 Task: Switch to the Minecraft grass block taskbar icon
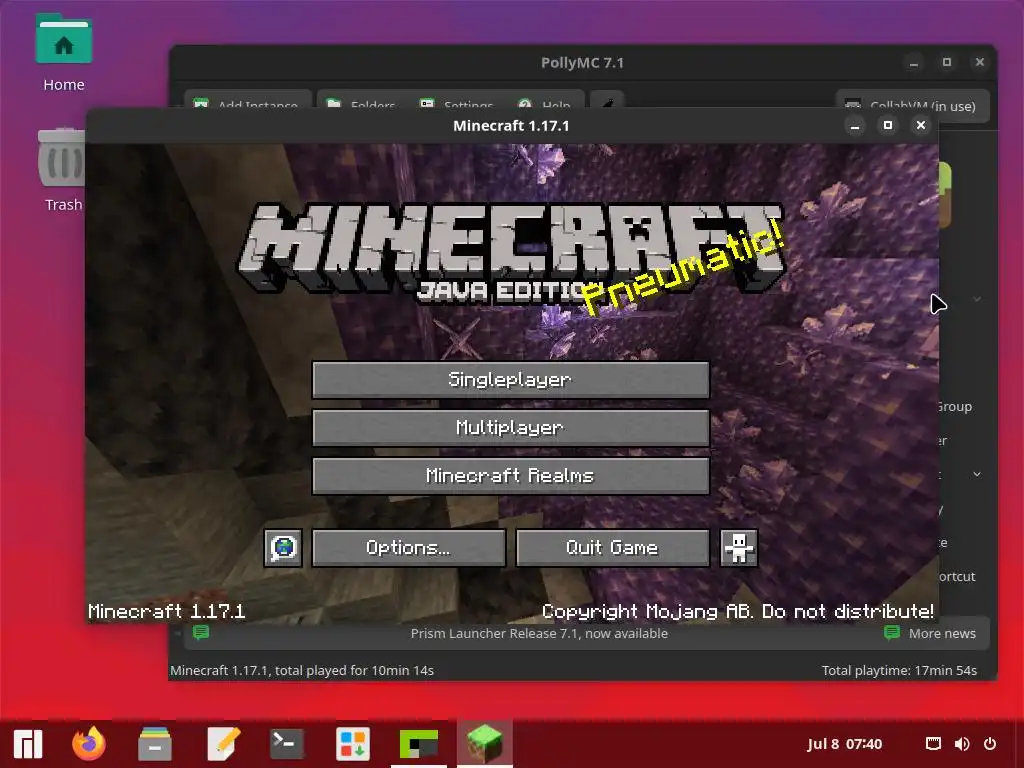pos(485,744)
